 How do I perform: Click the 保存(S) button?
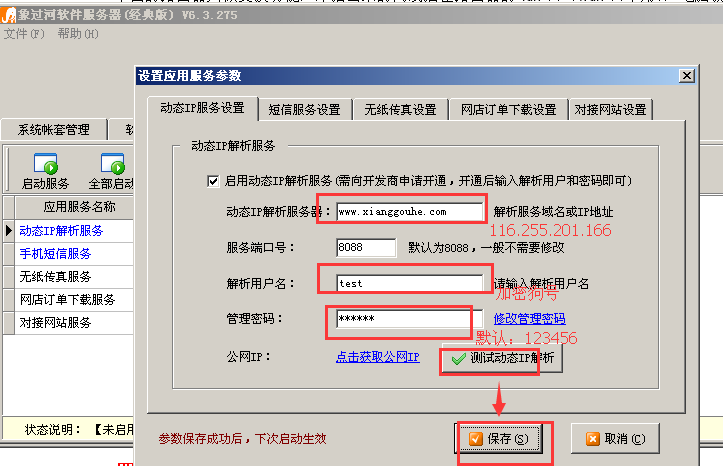(499, 439)
